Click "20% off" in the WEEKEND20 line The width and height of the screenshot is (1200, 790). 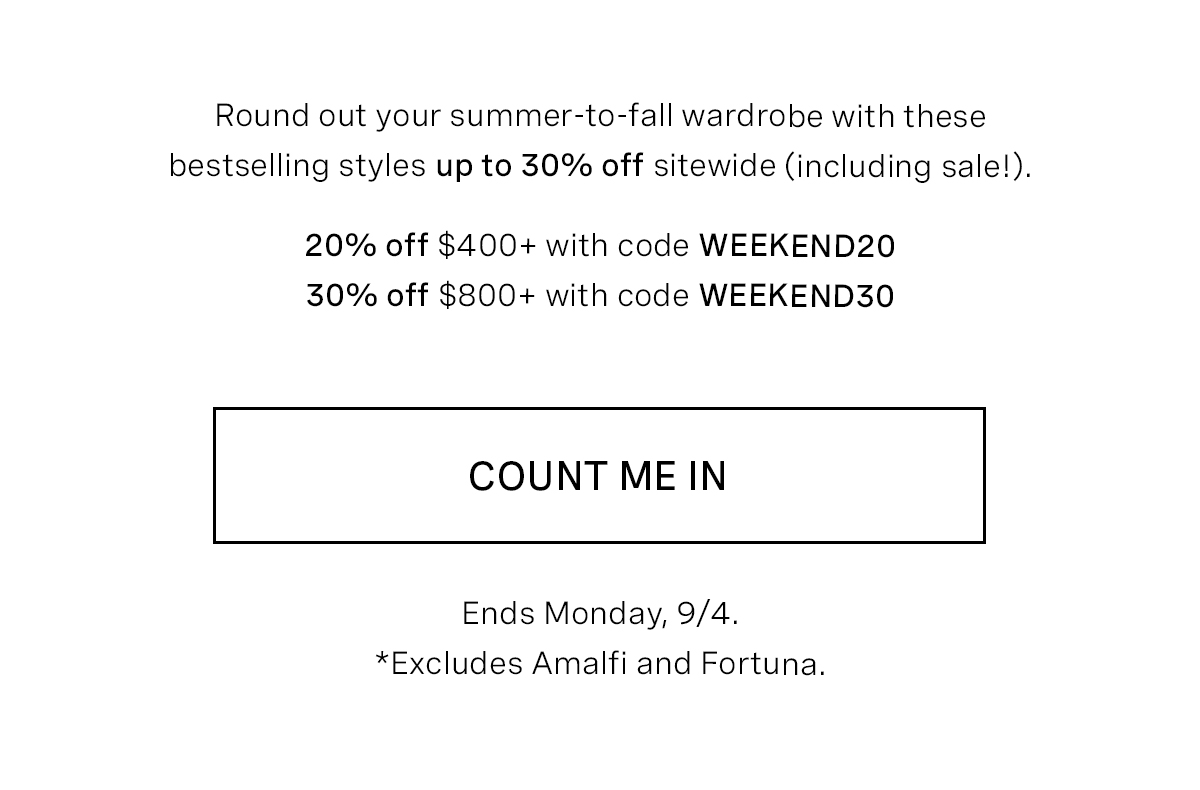pyautogui.click(x=366, y=246)
